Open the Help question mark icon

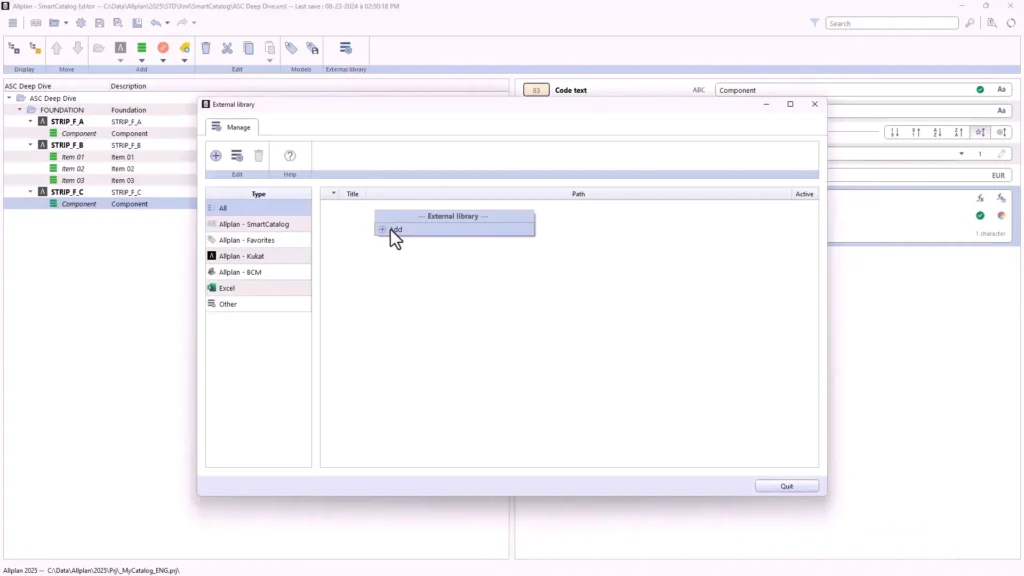click(x=289, y=155)
